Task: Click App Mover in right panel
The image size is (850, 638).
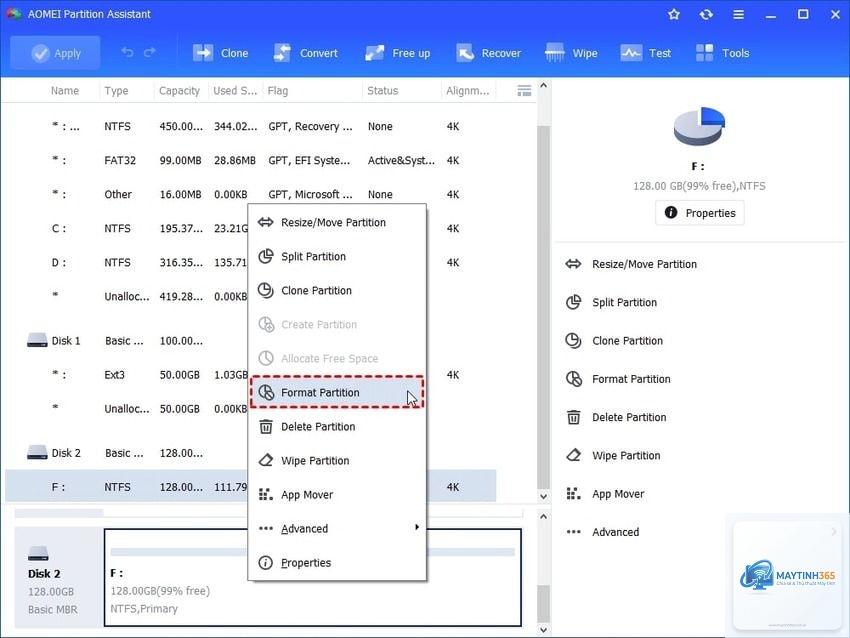Action: (x=605, y=494)
